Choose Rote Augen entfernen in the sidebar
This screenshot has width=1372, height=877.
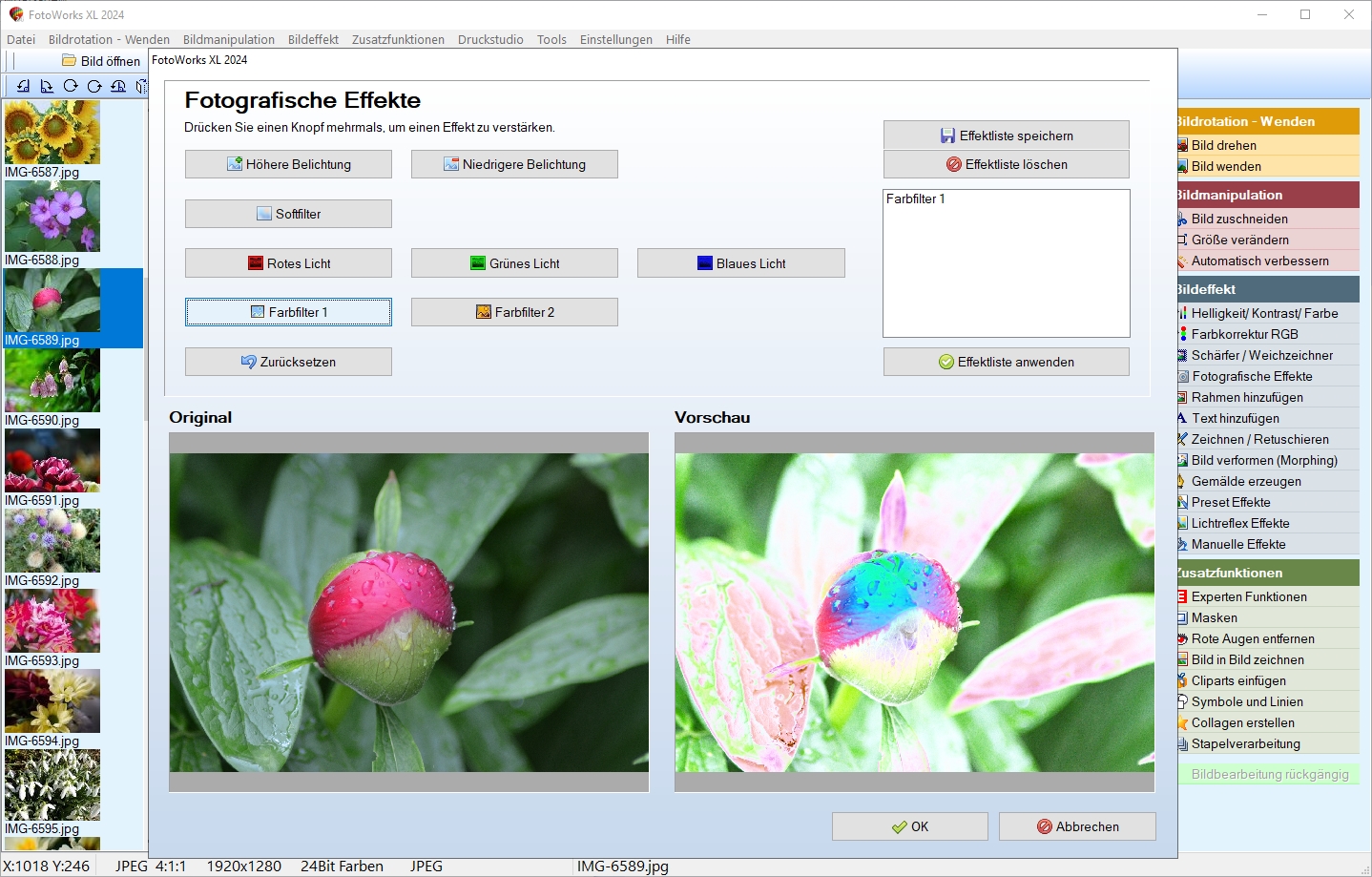coord(1252,638)
